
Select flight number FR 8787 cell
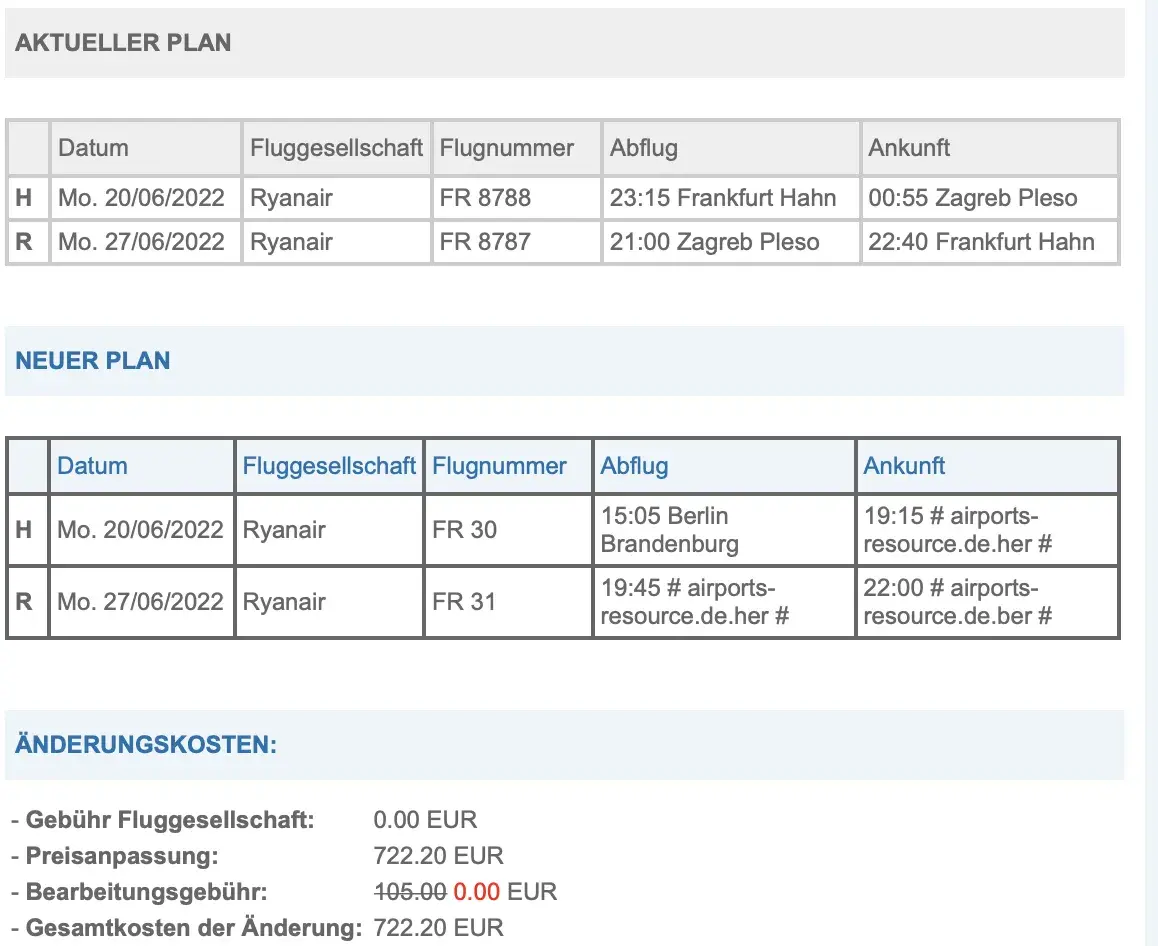(485, 242)
